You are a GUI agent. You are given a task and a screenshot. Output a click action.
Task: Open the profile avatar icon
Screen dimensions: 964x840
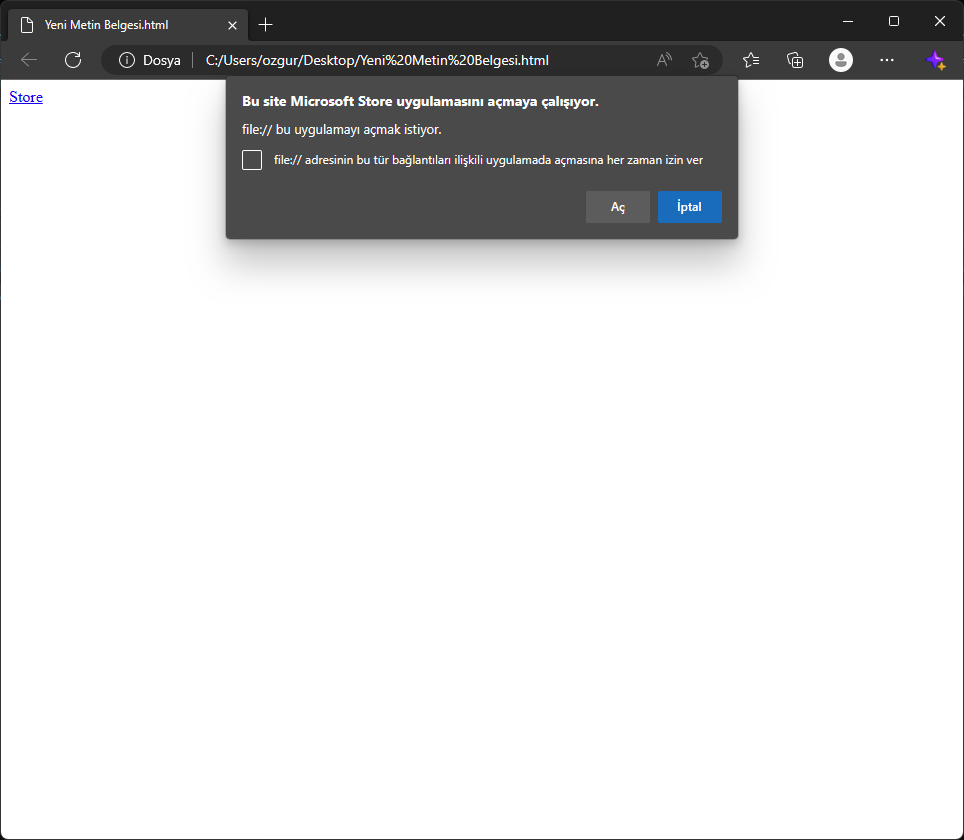[840, 60]
